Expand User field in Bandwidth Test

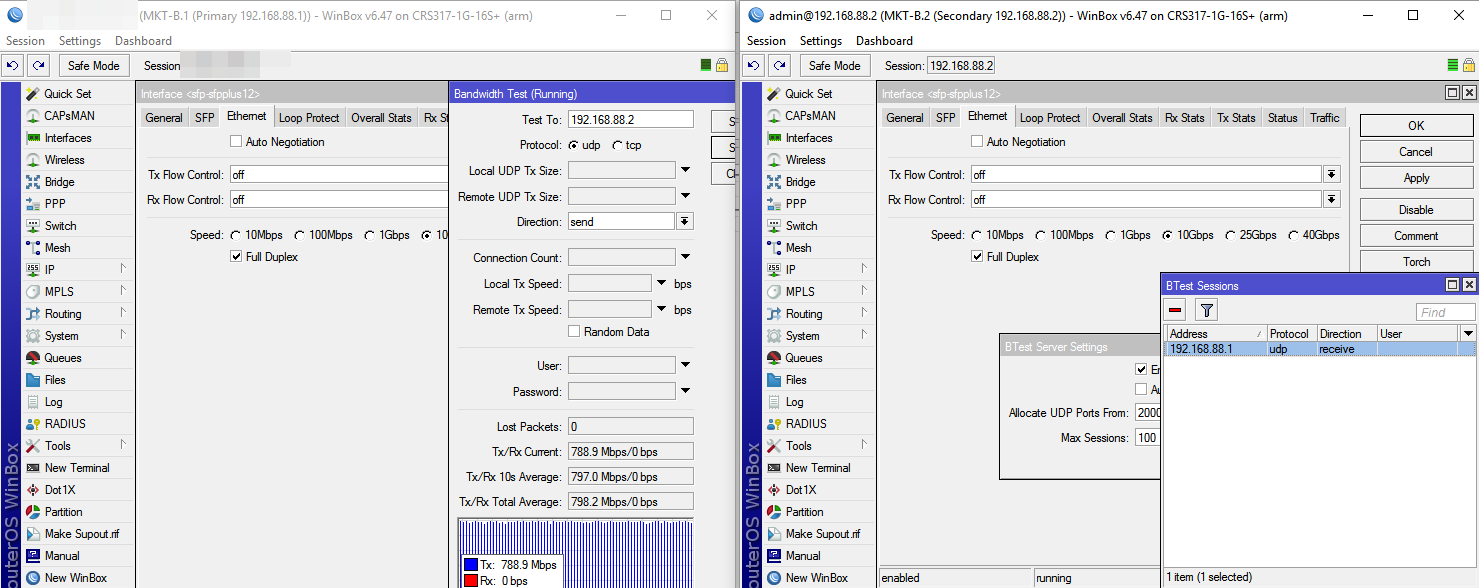[686, 365]
